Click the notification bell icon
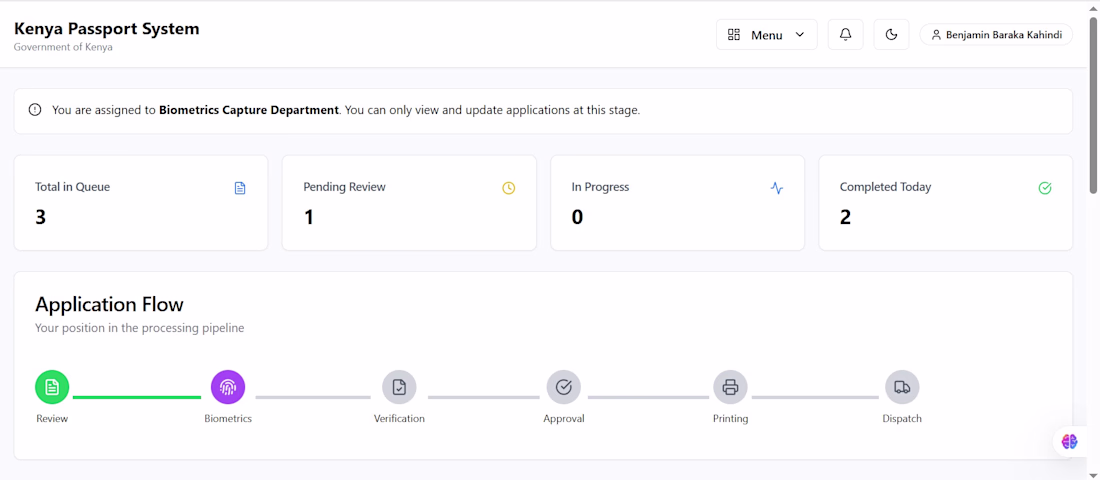Image resolution: width=1100 pixels, height=480 pixels. pyautogui.click(x=845, y=35)
